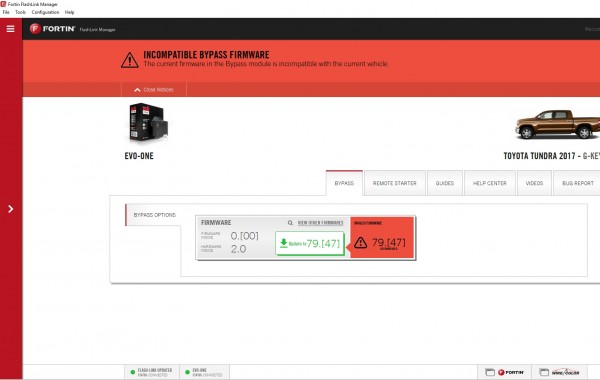Expand the red sidebar arrow
Screen dimensions: 600x380
(x=11, y=209)
